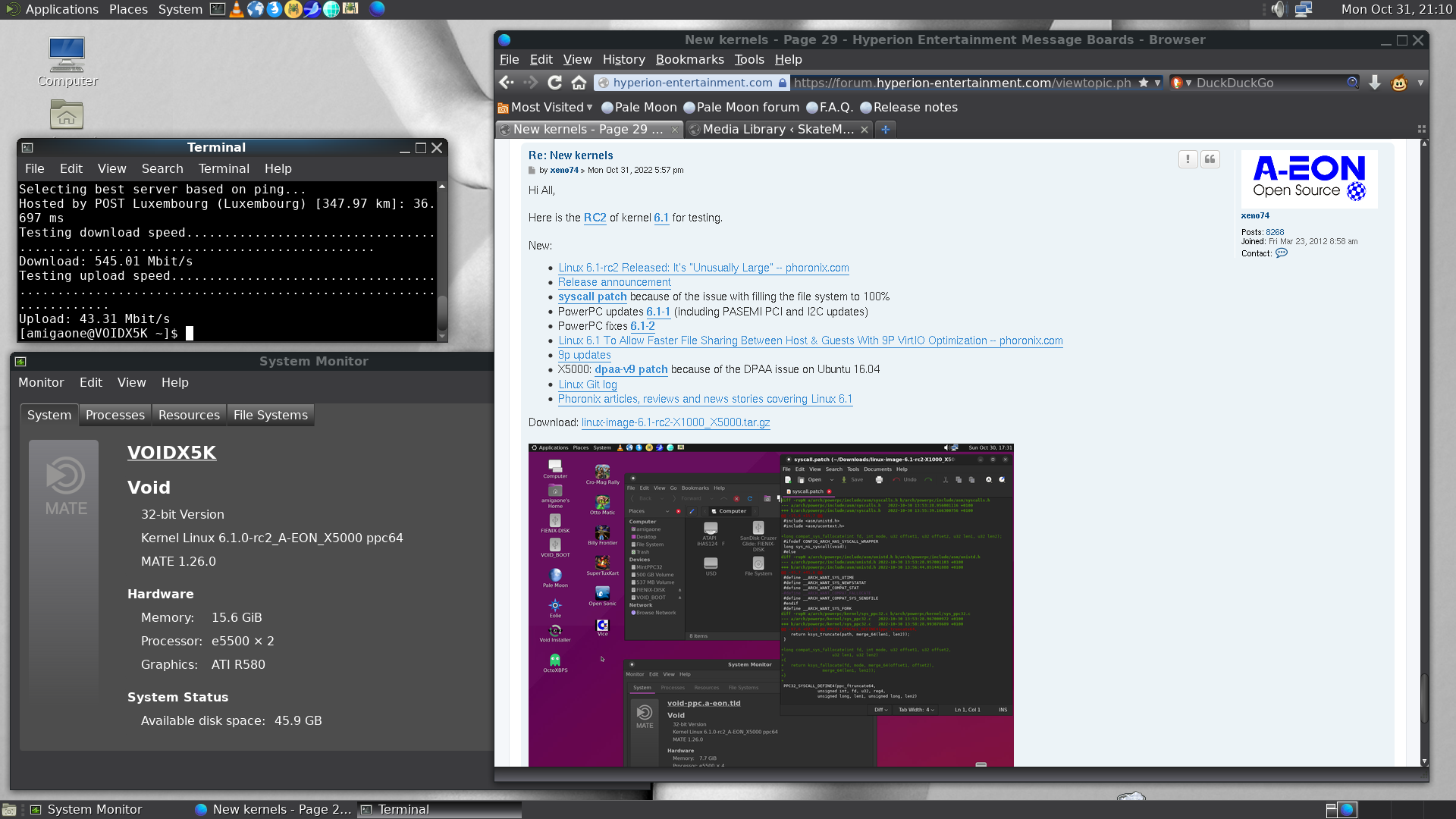The height and width of the screenshot is (819, 1456).
Task: Launch VLC from the top panel
Action: click(237, 9)
